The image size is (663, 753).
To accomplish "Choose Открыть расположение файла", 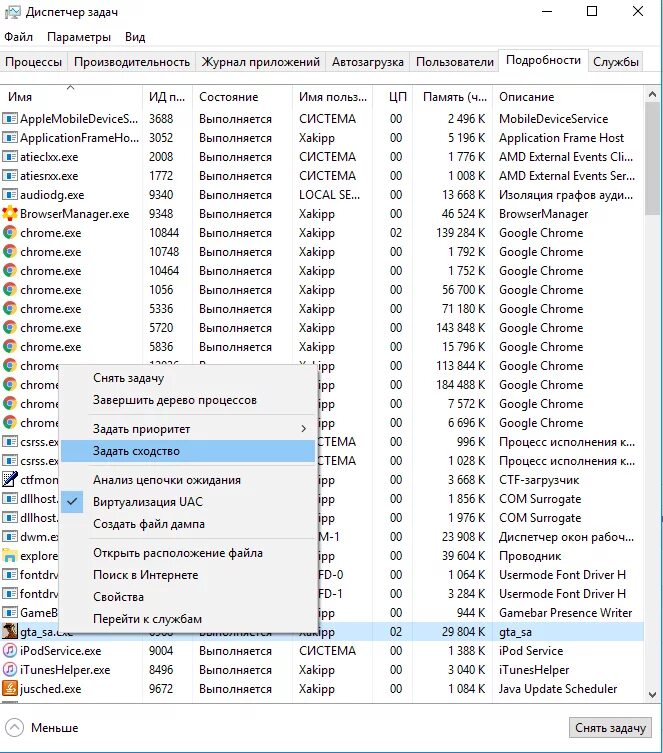I will 188,553.
